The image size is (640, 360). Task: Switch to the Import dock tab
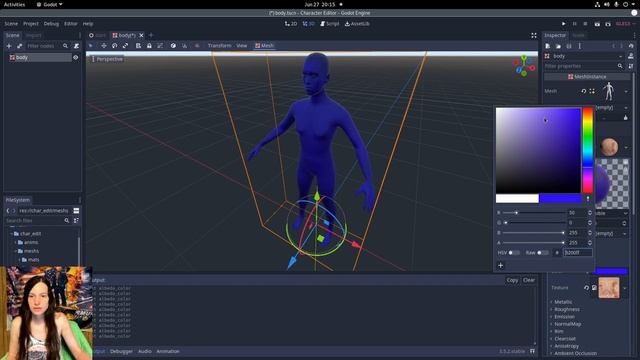click(x=33, y=36)
